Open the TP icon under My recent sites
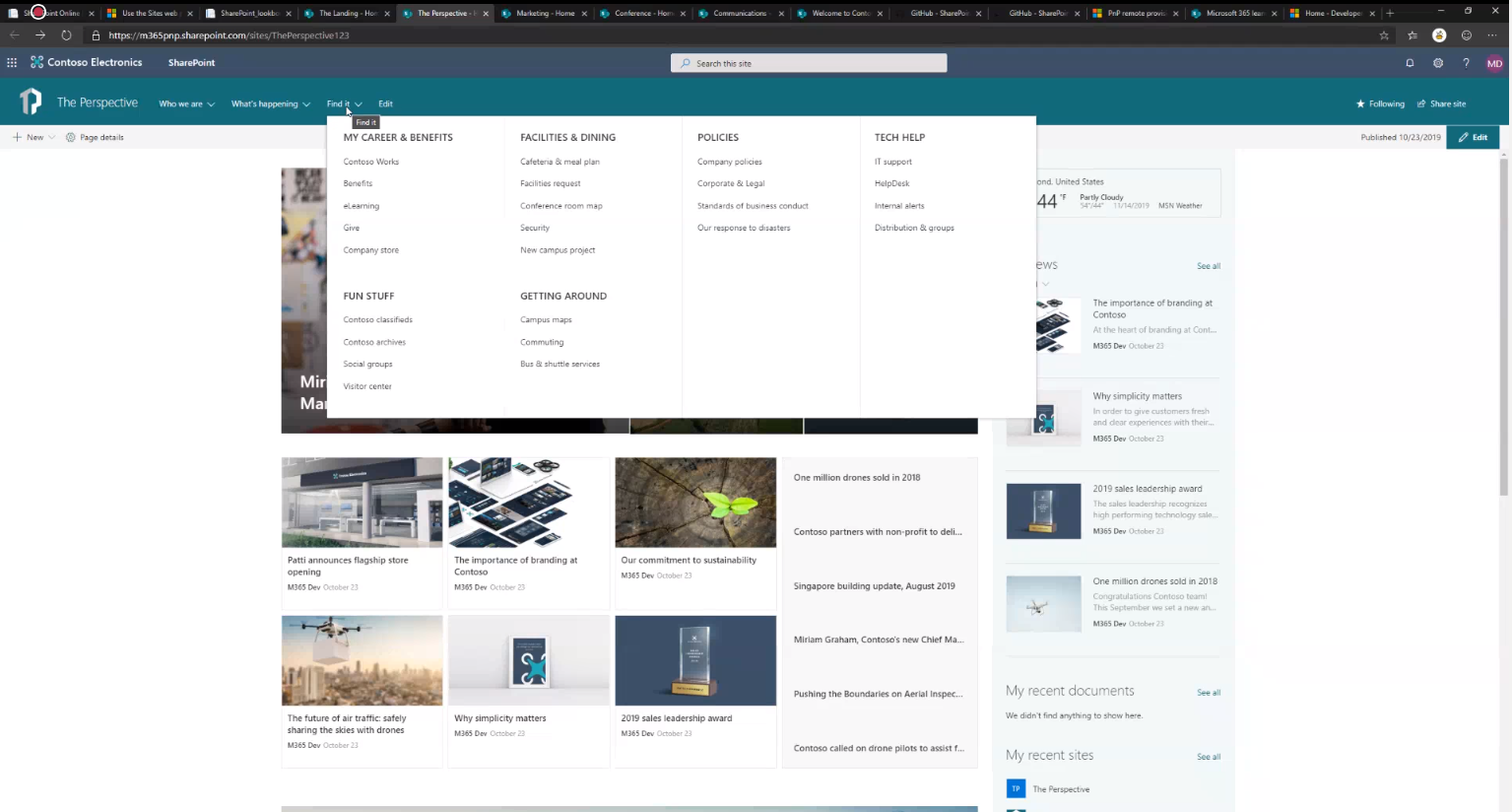The width and height of the screenshot is (1512, 812). click(x=1016, y=788)
